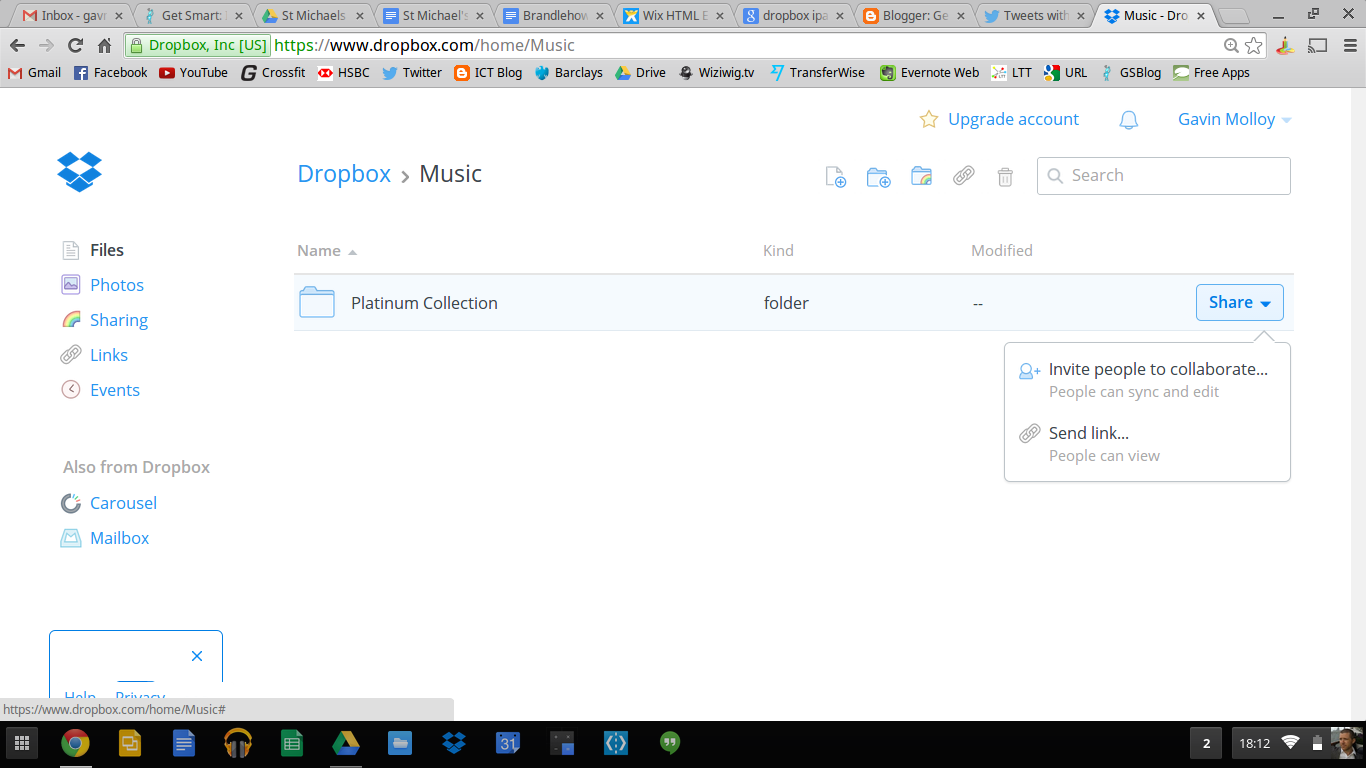Open the app launcher grid in shelf
The image size is (1366, 768).
(21, 743)
